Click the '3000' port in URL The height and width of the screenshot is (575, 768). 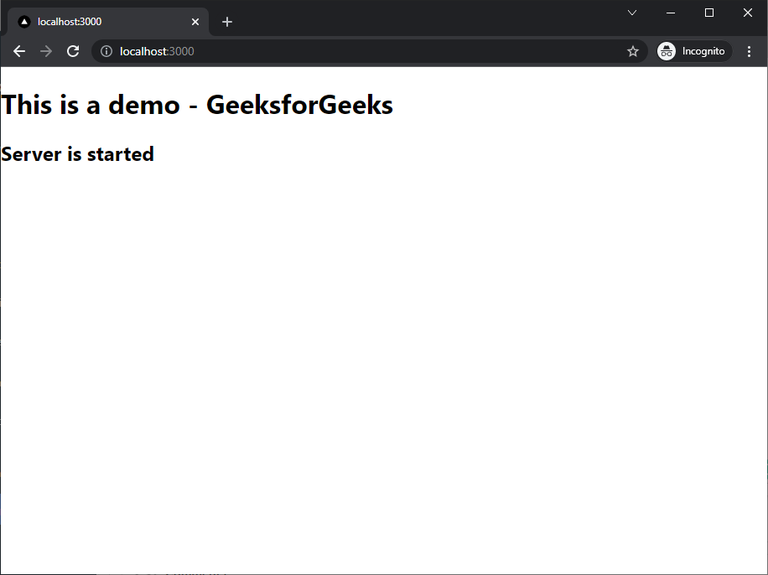(x=182, y=51)
